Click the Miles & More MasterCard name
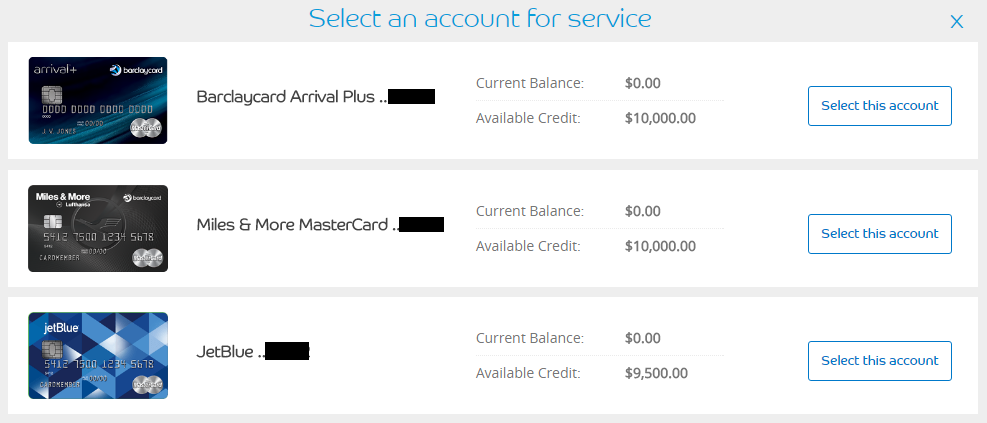The width and height of the screenshot is (987, 423). tap(296, 224)
